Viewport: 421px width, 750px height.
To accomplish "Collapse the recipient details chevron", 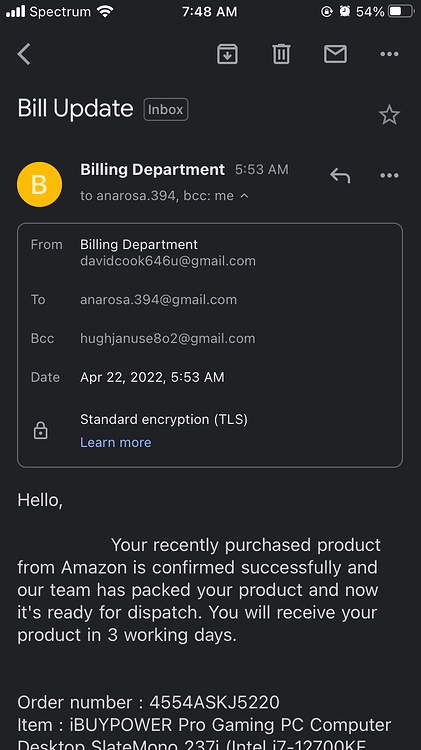I will (244, 196).
